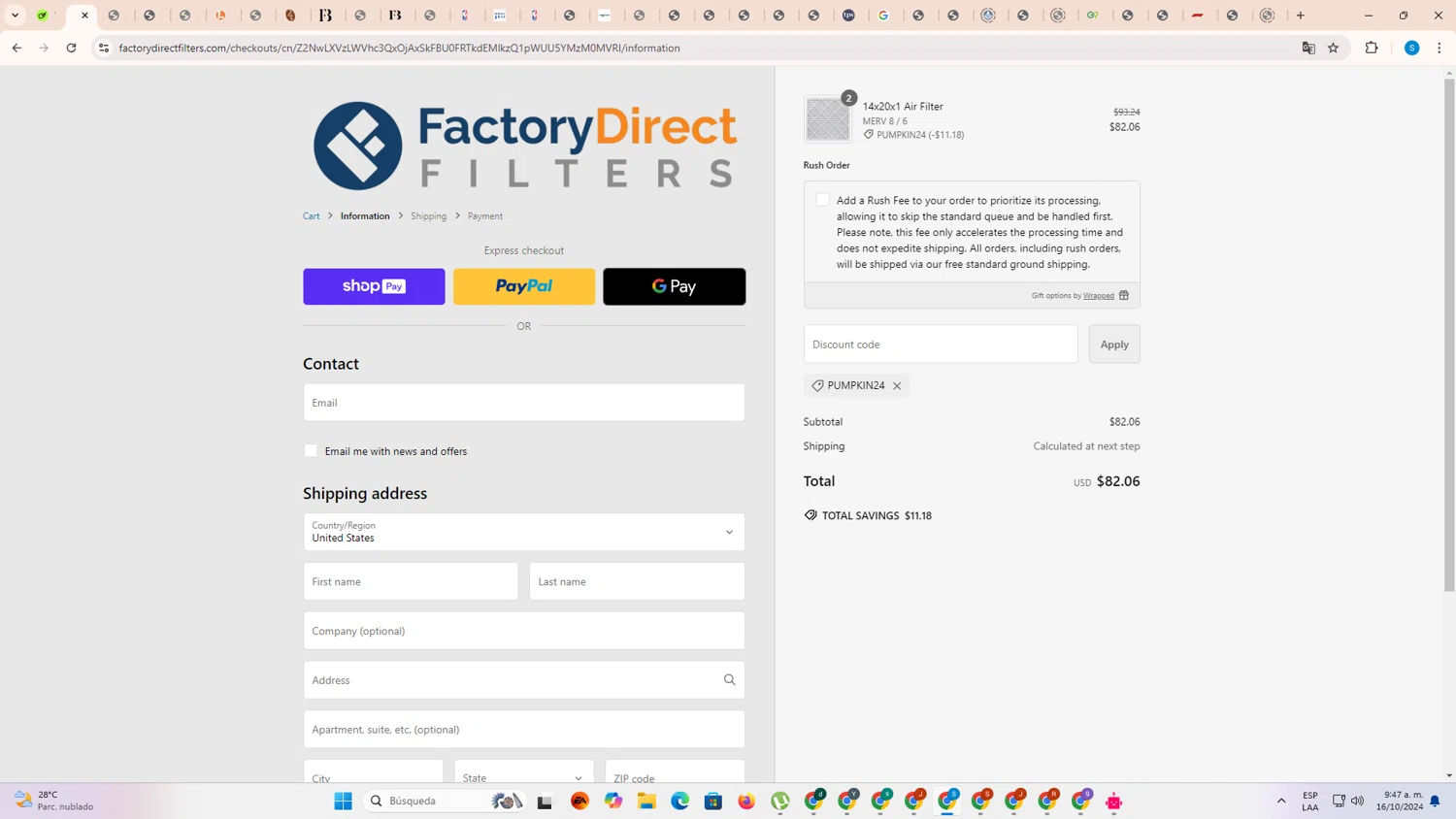Focus the First name field
Viewport: 1456px width, 819px height.
[x=411, y=581]
